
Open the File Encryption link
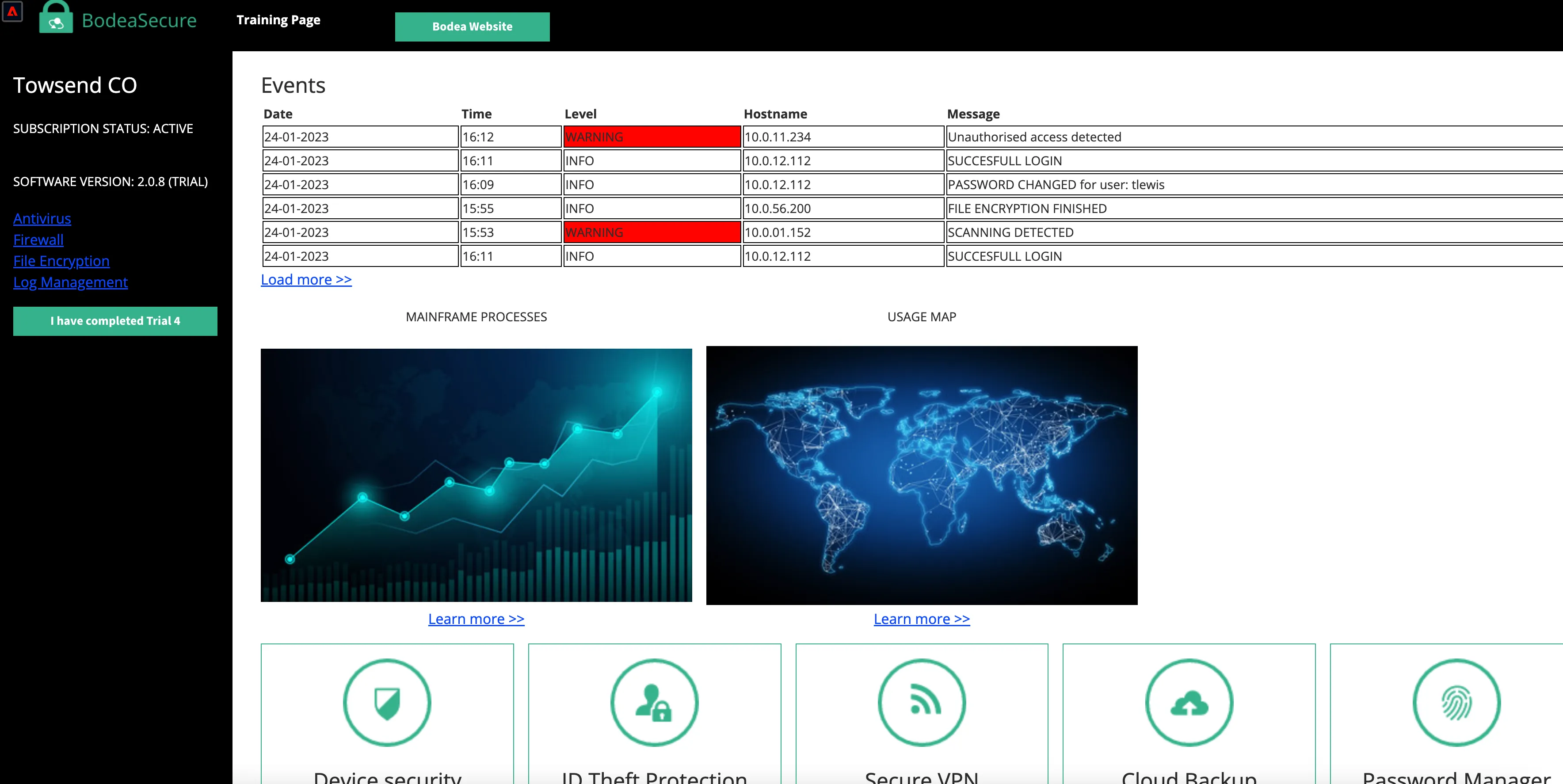pyautogui.click(x=61, y=261)
